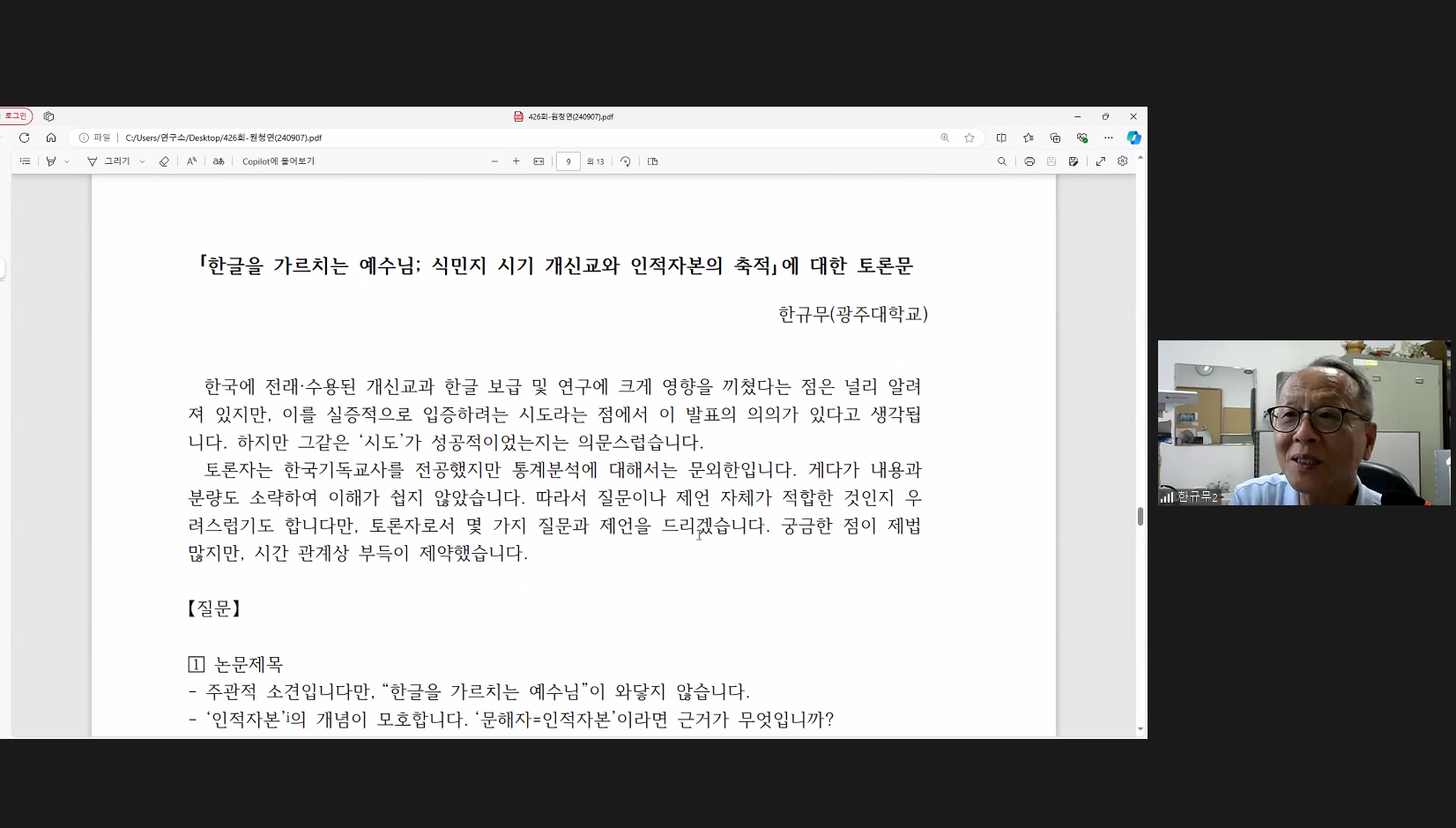Zoom out the PDF with minus button
The width and height of the screenshot is (1456, 828).
click(494, 161)
